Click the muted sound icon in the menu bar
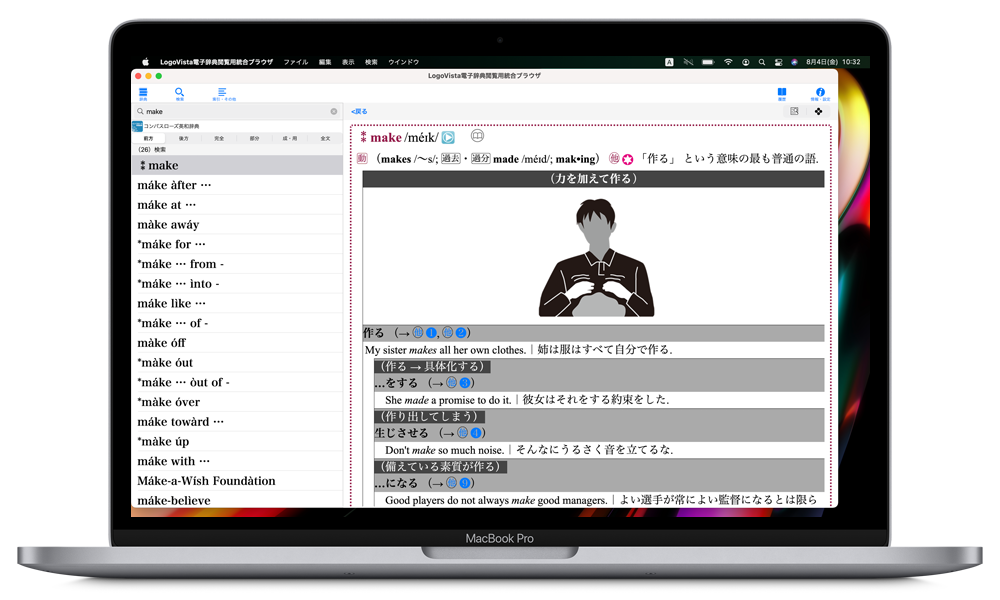Viewport: 1000px width, 600px height. tap(688, 62)
